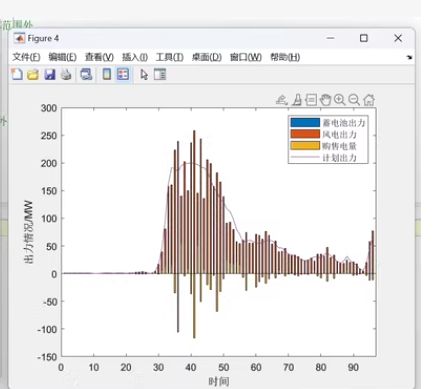Click the y-axis tick label -100
Screen dimensions: 434x389
pos(47,329)
